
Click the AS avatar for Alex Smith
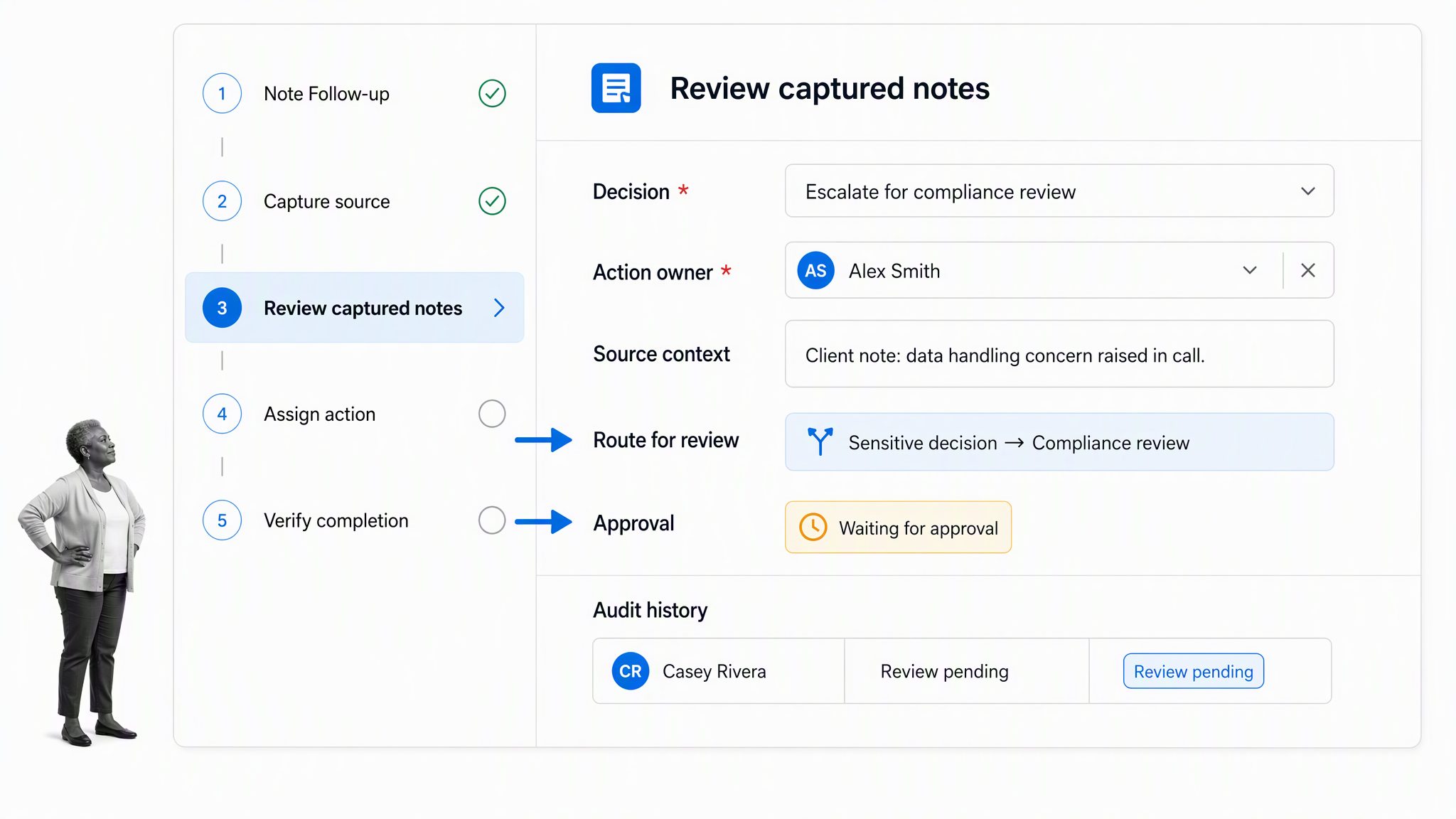click(815, 271)
